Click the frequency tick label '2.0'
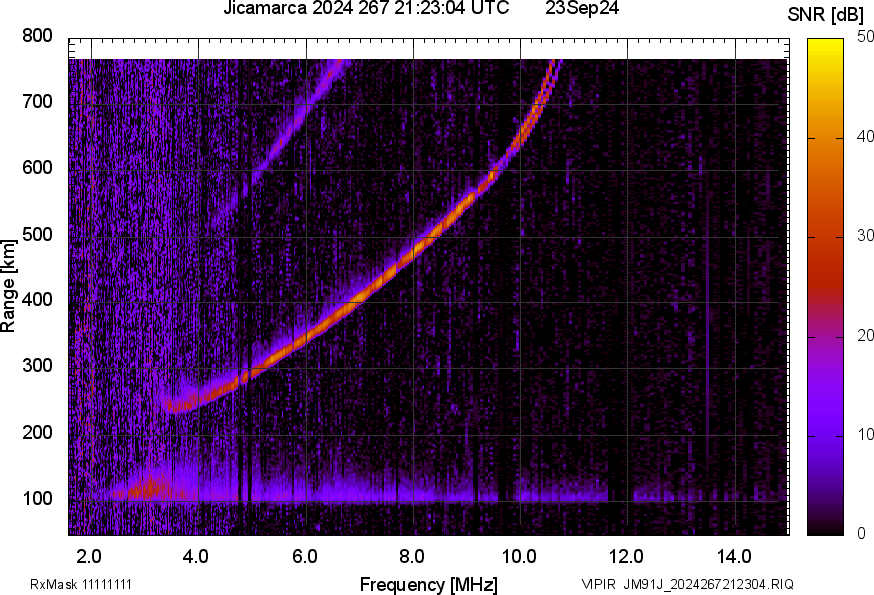 [89, 556]
